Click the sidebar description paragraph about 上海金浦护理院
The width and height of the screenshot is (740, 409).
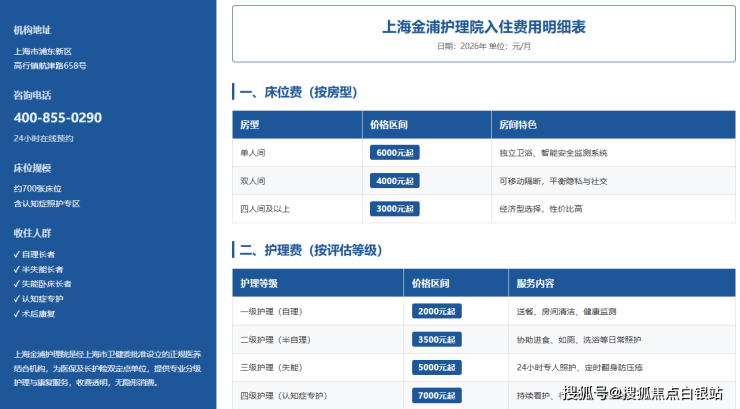click(108, 368)
